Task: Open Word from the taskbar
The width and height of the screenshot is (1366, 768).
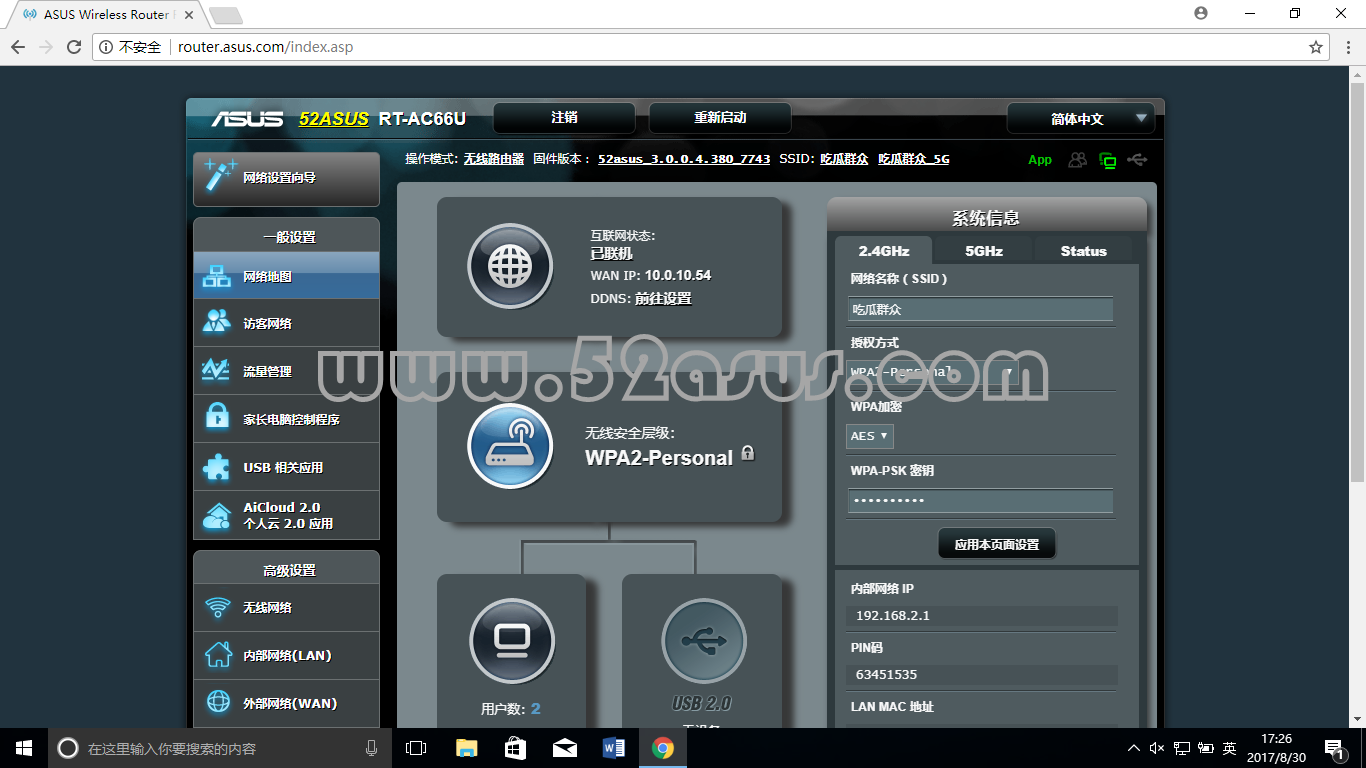Action: (614, 748)
